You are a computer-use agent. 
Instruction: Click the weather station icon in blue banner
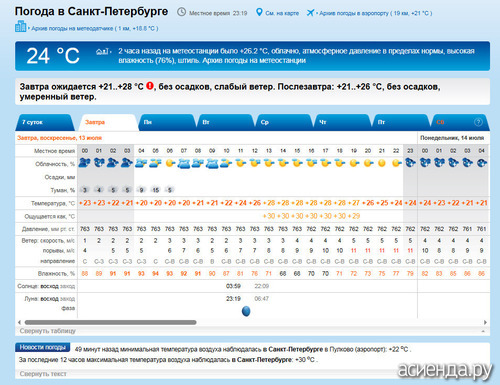(x=102, y=52)
